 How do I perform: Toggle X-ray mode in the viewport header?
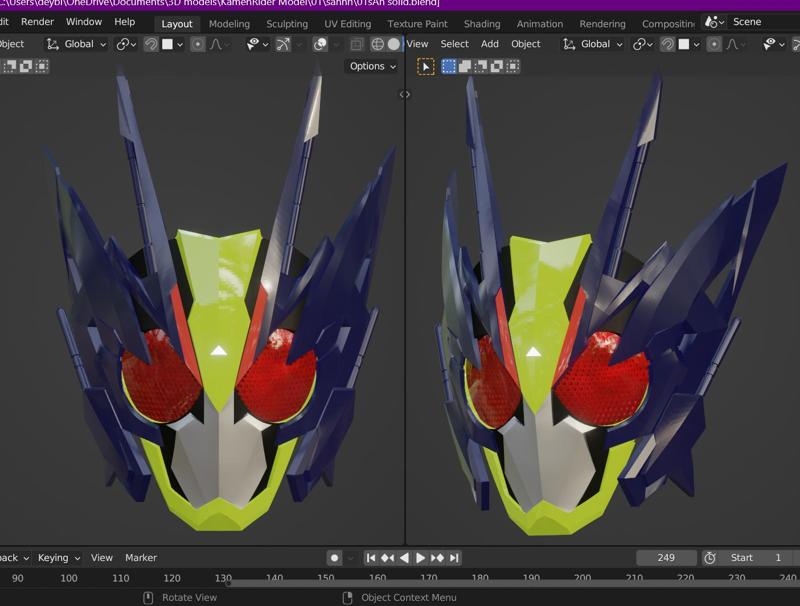coord(320,44)
